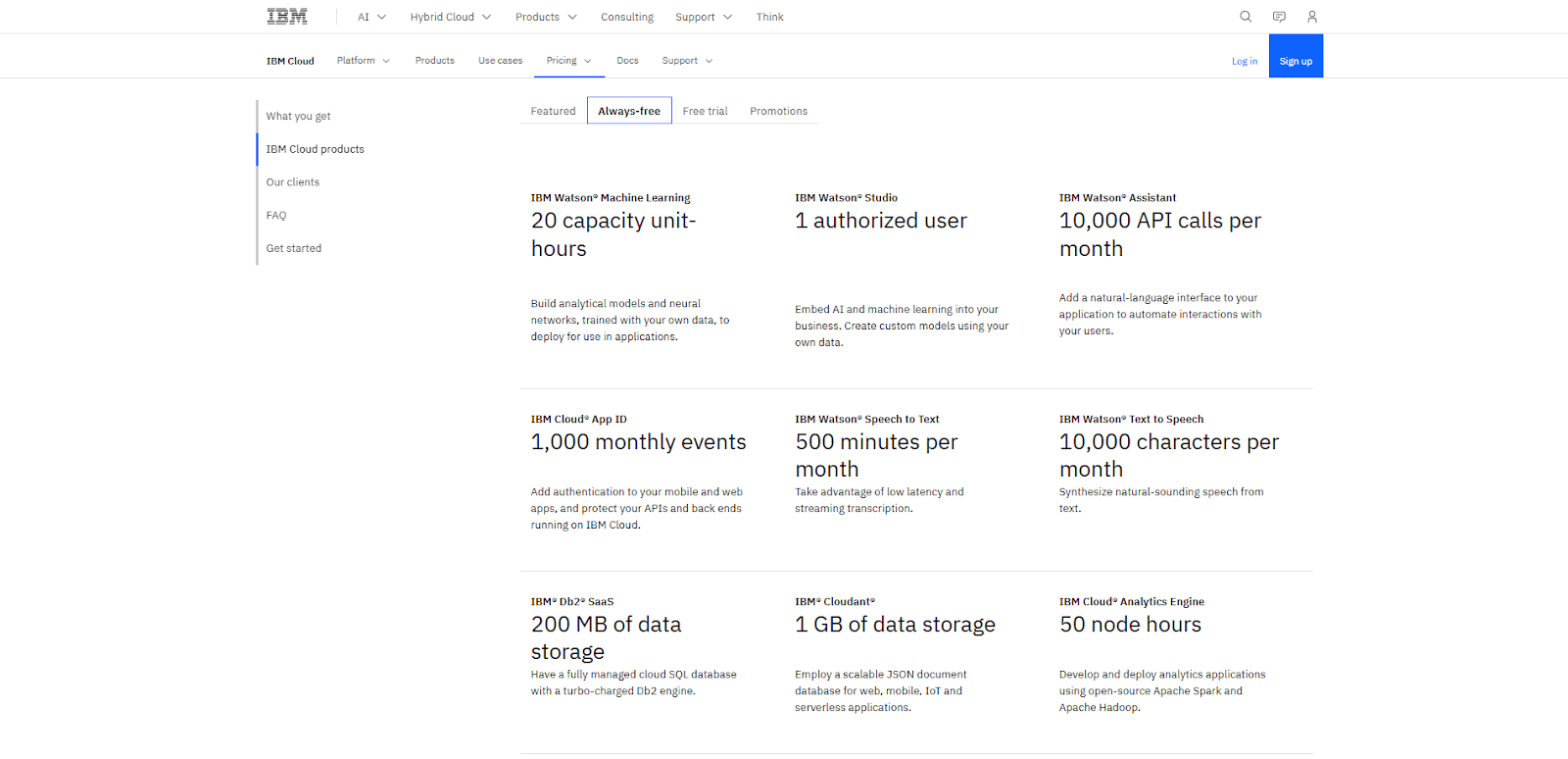Switch to the Featured tab
The width and height of the screenshot is (1568, 759).
(x=553, y=111)
